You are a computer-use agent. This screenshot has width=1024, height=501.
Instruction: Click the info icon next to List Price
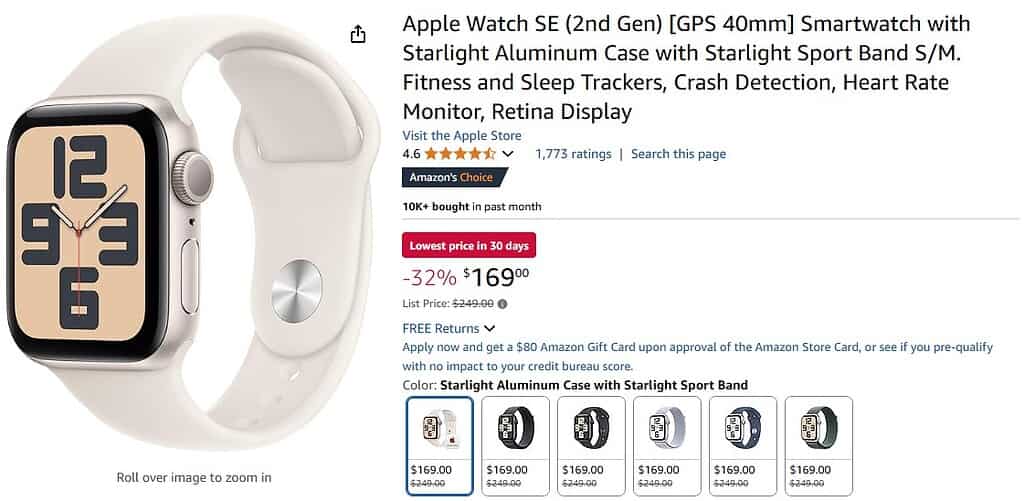click(x=502, y=304)
